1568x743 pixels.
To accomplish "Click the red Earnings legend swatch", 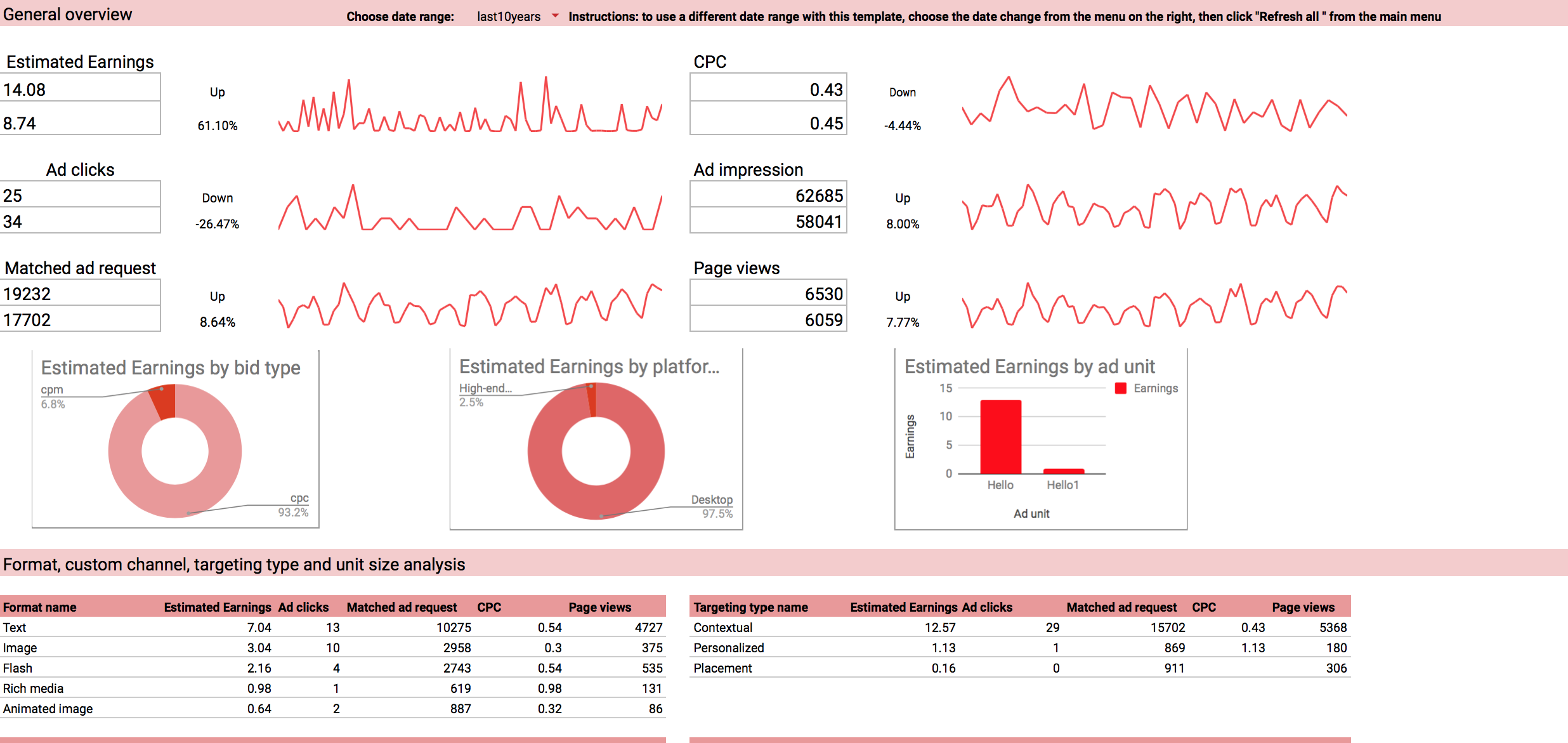I will 1120,388.
